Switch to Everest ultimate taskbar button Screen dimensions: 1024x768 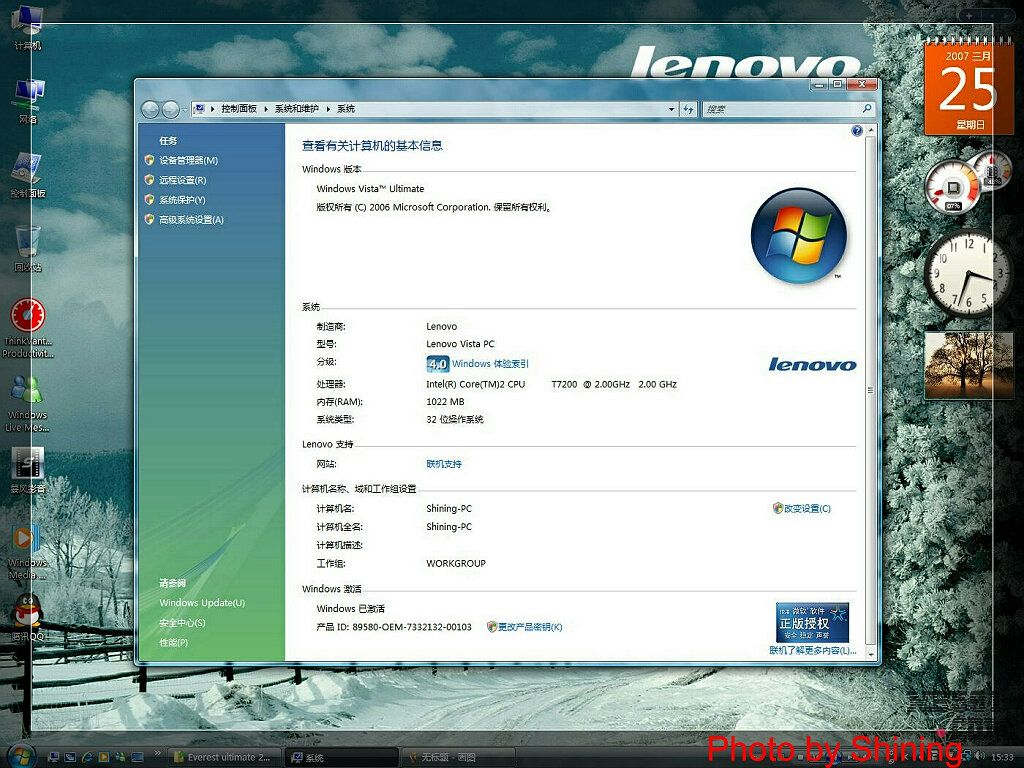click(x=223, y=758)
